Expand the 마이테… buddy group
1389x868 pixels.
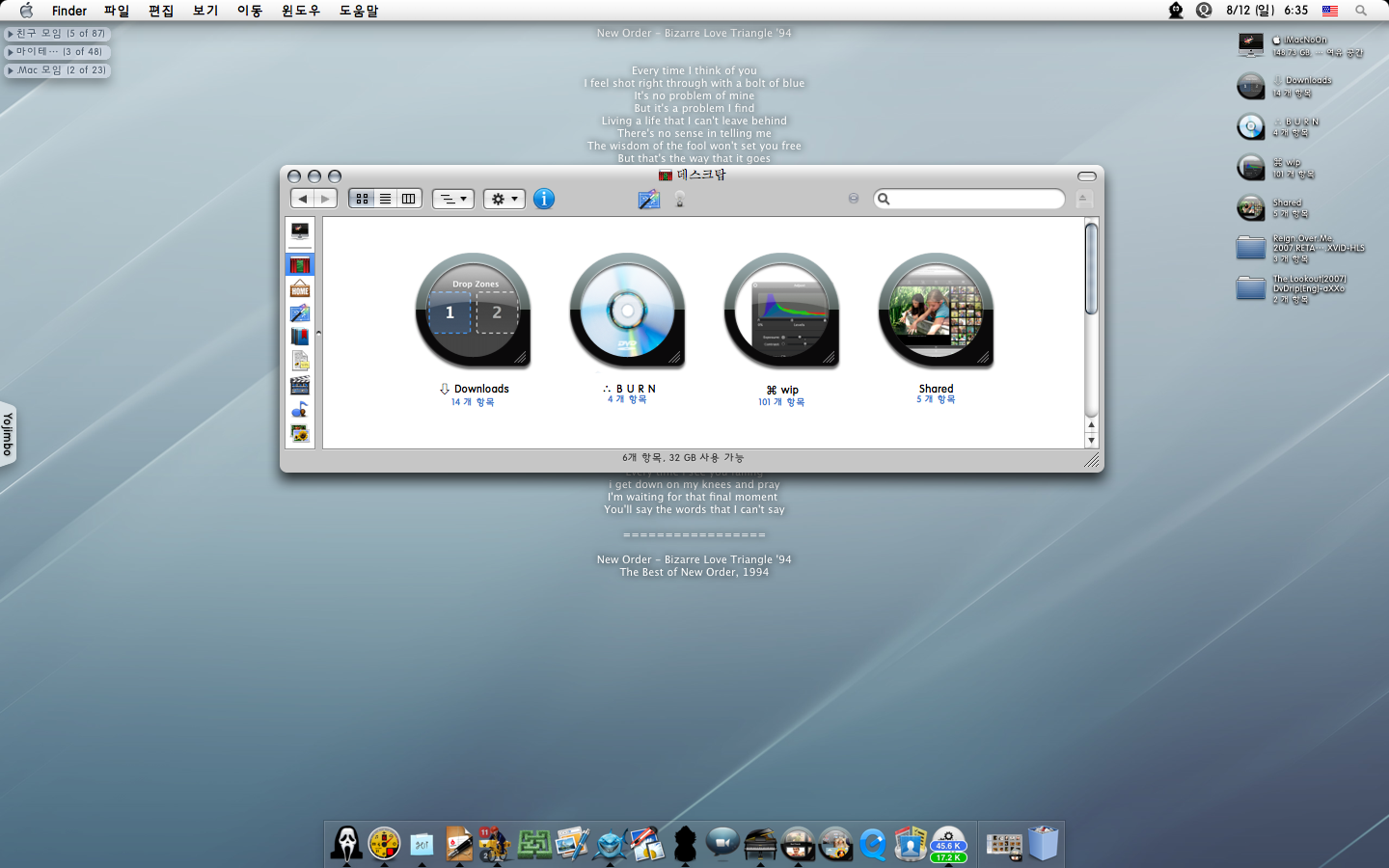[x=57, y=52]
